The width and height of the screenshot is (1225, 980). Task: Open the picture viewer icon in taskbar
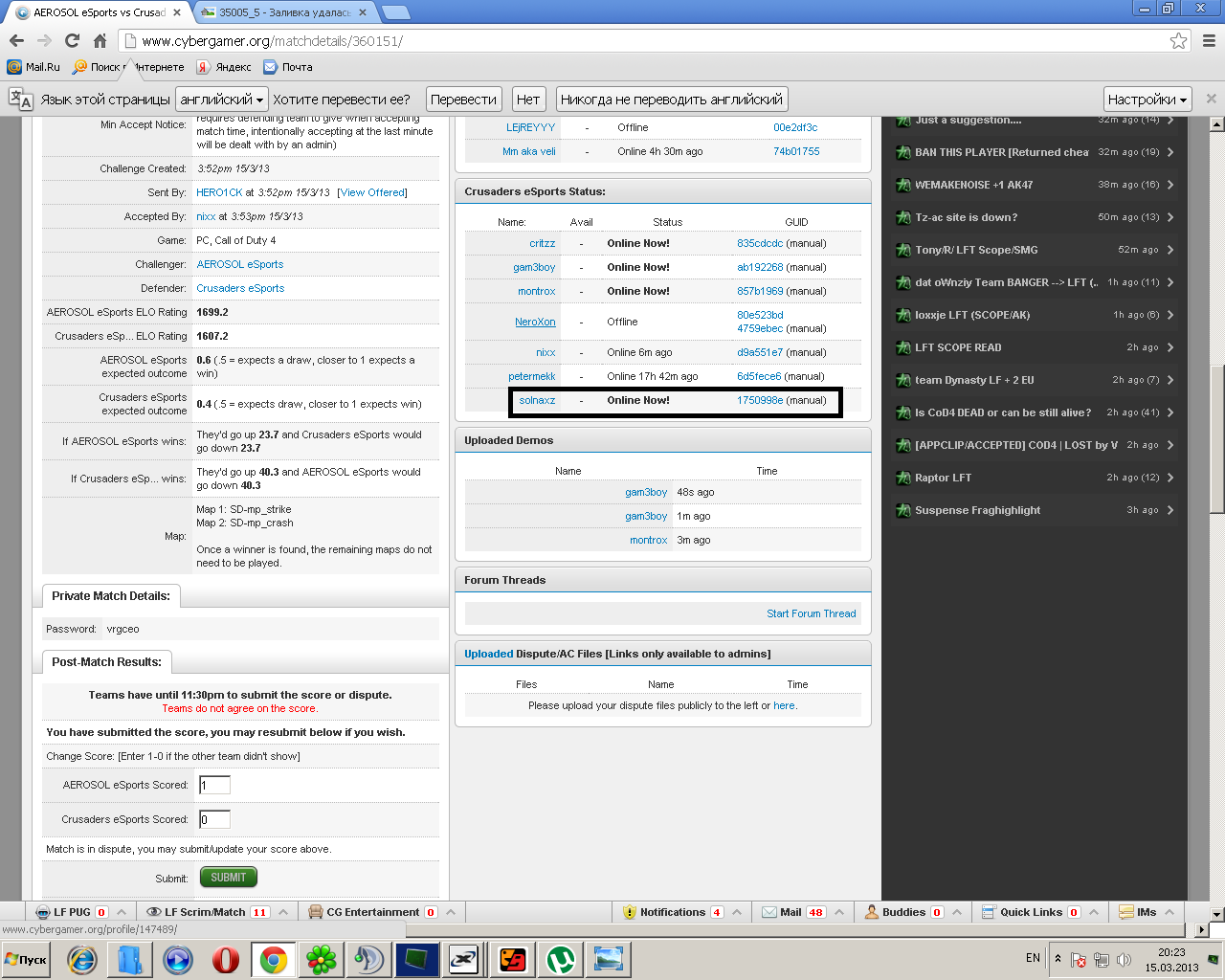(608, 959)
